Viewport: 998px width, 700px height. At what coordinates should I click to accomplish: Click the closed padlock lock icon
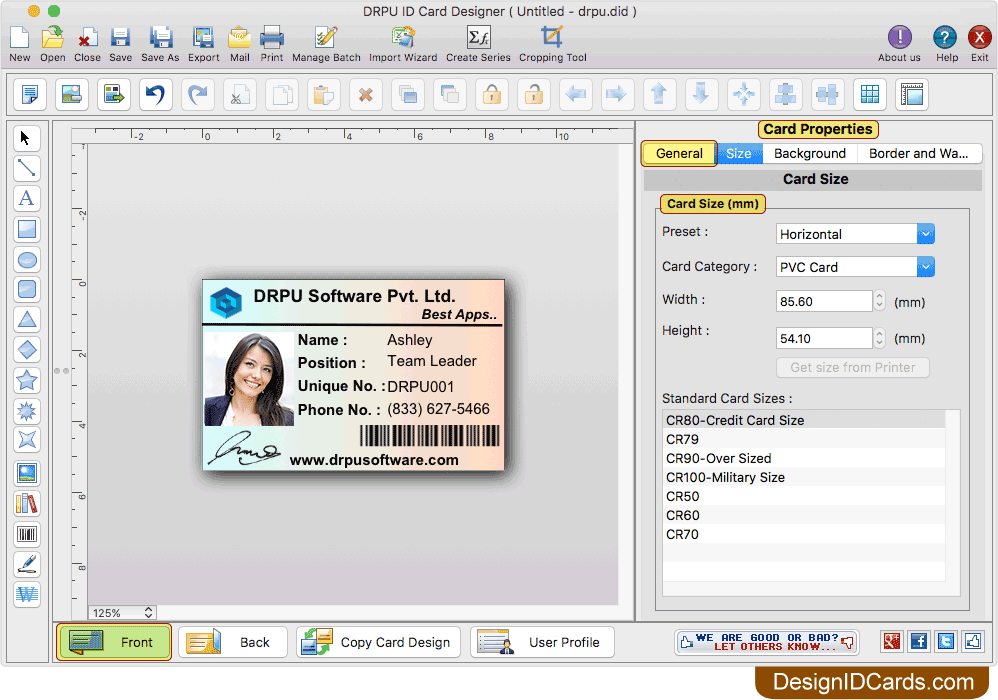pyautogui.click(x=492, y=95)
